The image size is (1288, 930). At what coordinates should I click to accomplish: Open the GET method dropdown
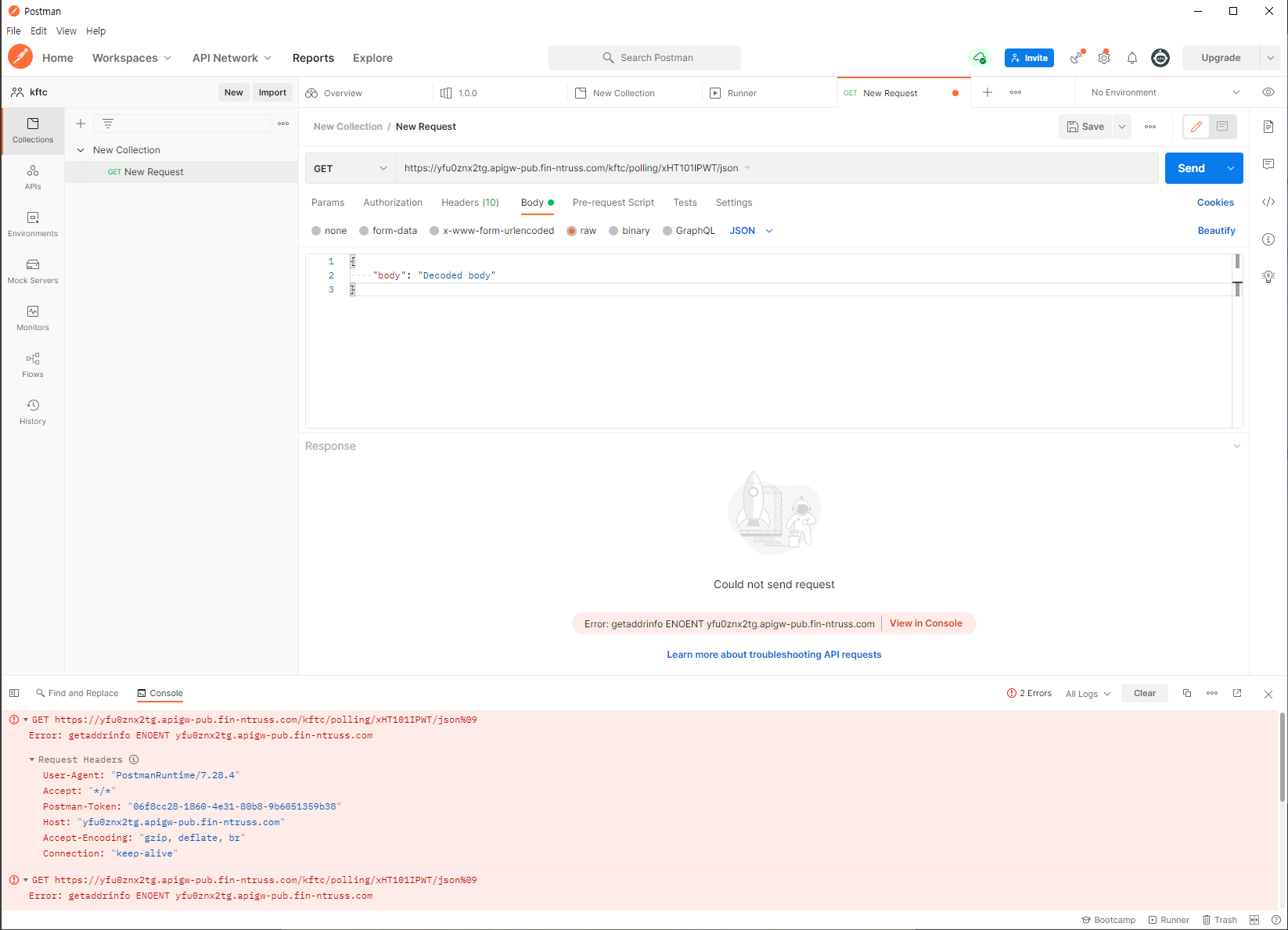point(350,168)
